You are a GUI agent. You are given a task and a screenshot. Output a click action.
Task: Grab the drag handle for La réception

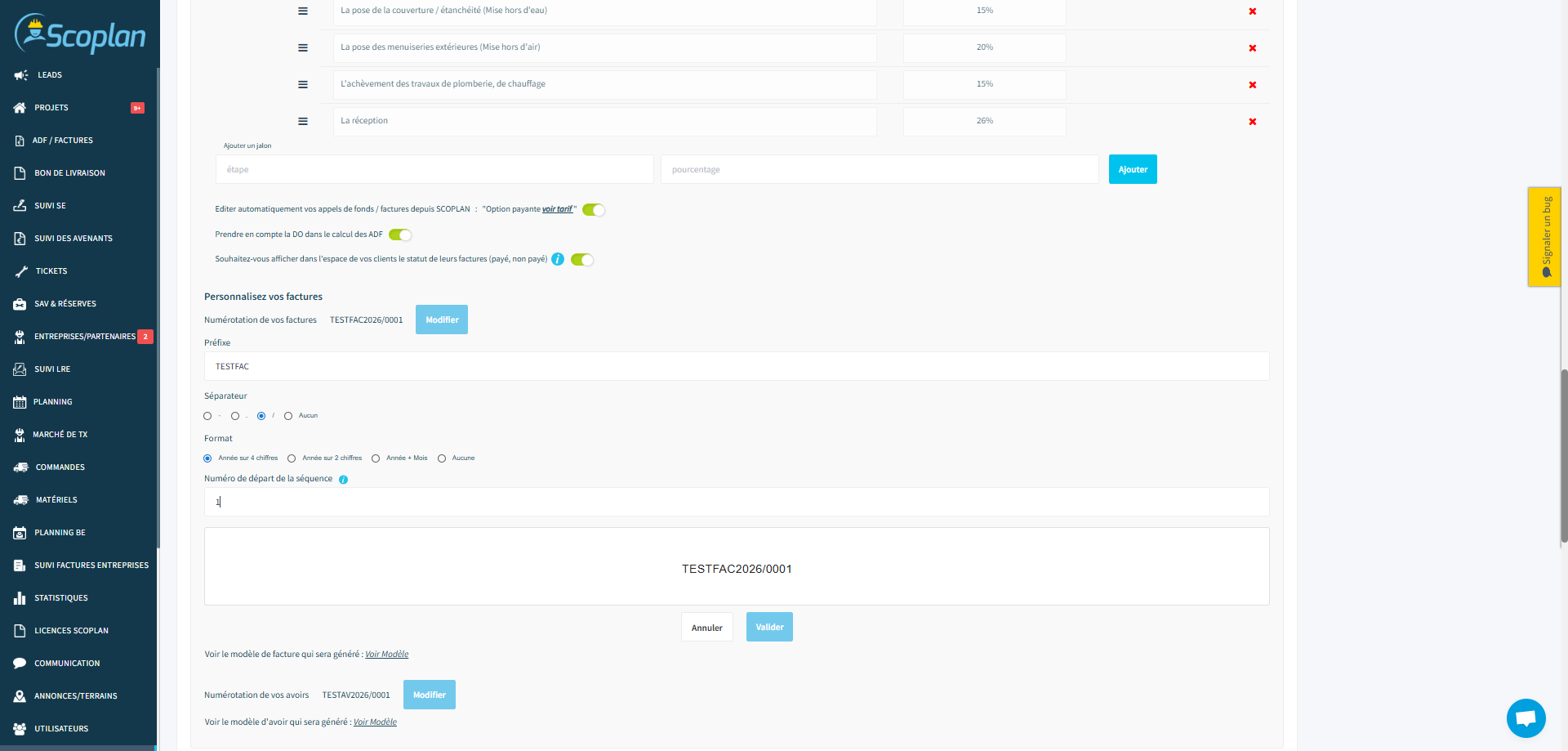(x=303, y=121)
